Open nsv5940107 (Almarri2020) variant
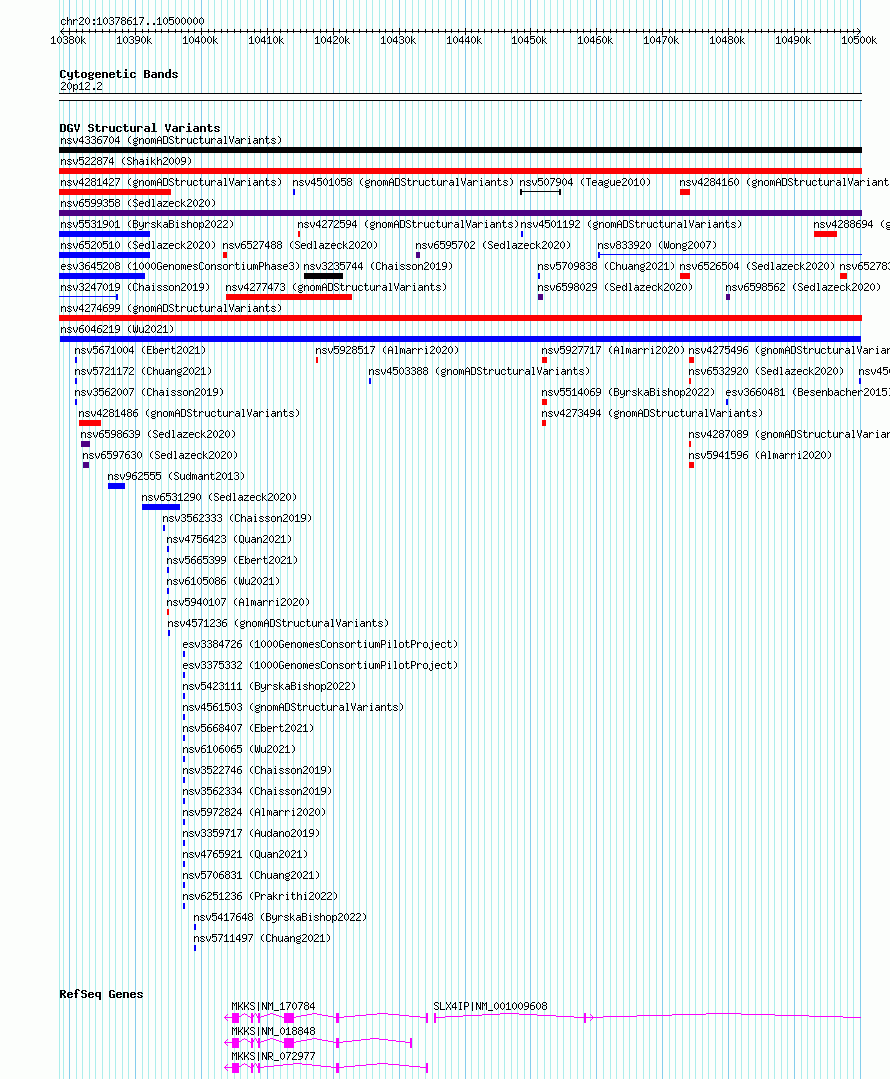This screenshot has width=890, height=1079. [238, 602]
